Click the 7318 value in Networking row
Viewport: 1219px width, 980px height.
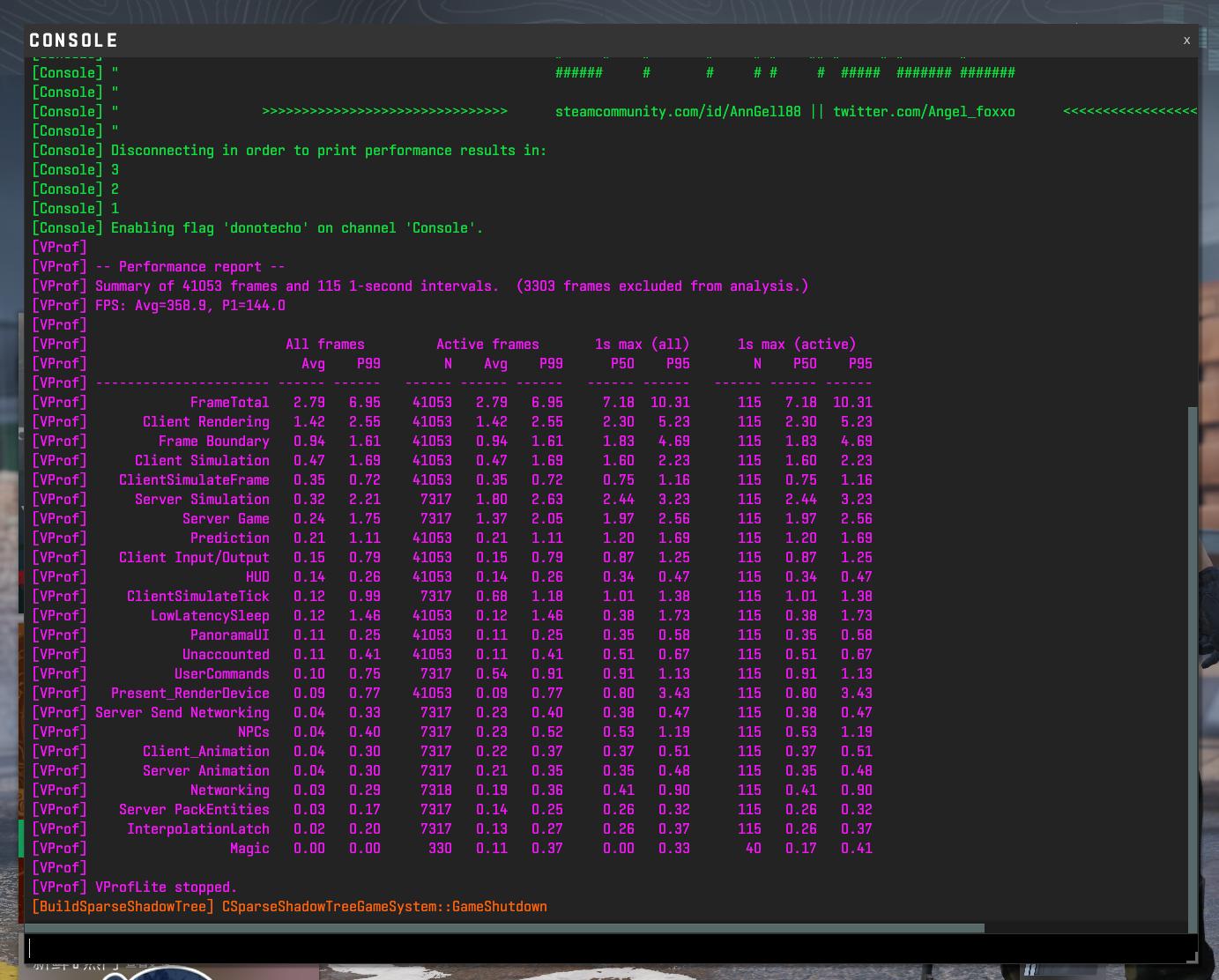[435, 791]
